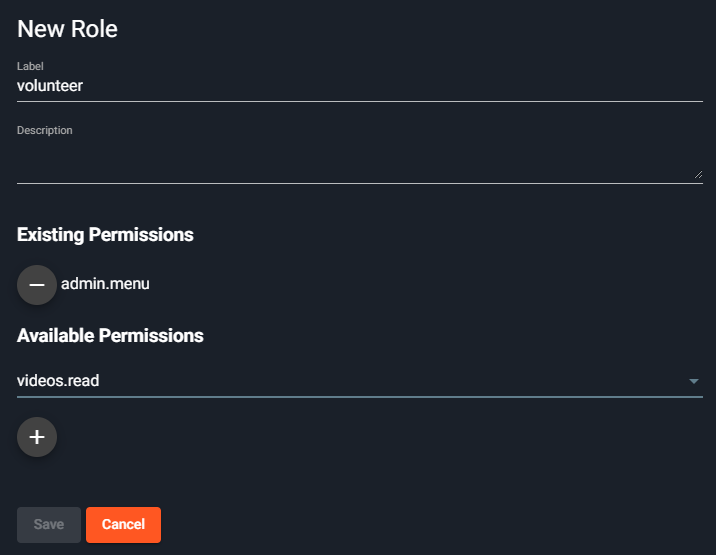Click the small Label caption

tap(30, 66)
